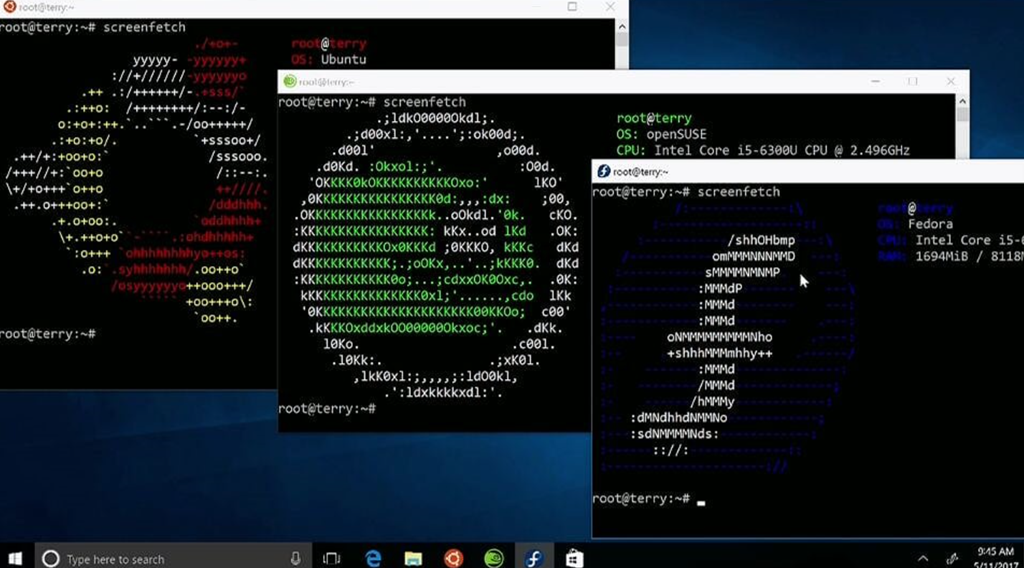This screenshot has width=1024, height=568.
Task: Click the Ubuntu logo in the Ubuntu window title bar
Action: click(x=9, y=7)
